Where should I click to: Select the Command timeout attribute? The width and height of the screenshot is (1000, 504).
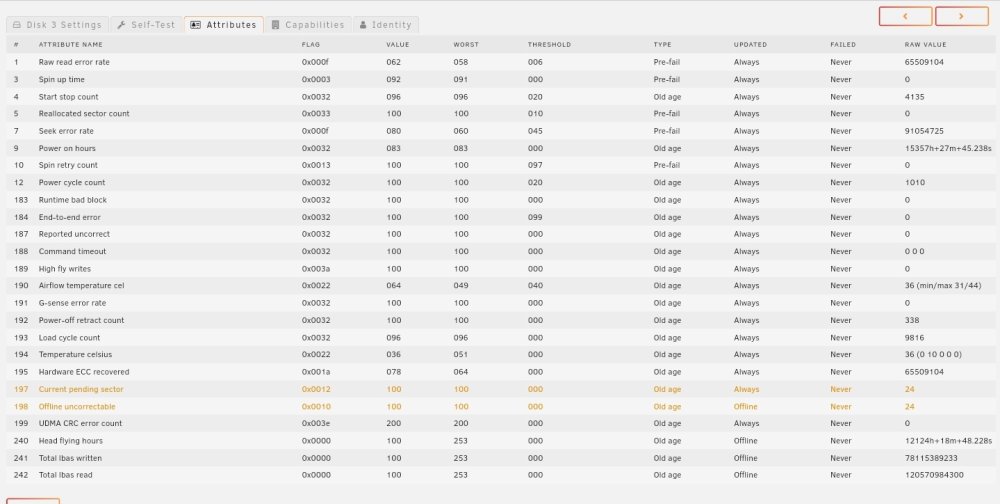click(x=72, y=251)
